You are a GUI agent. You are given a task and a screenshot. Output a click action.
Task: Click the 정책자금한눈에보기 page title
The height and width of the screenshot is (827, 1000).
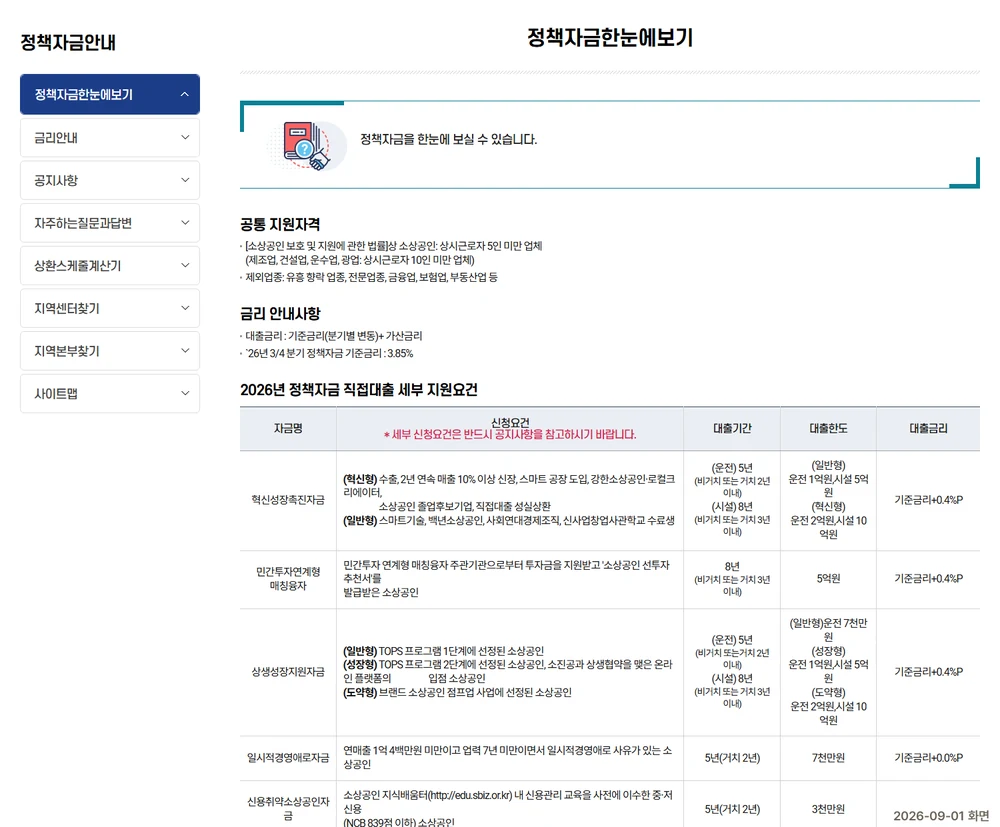coord(610,38)
